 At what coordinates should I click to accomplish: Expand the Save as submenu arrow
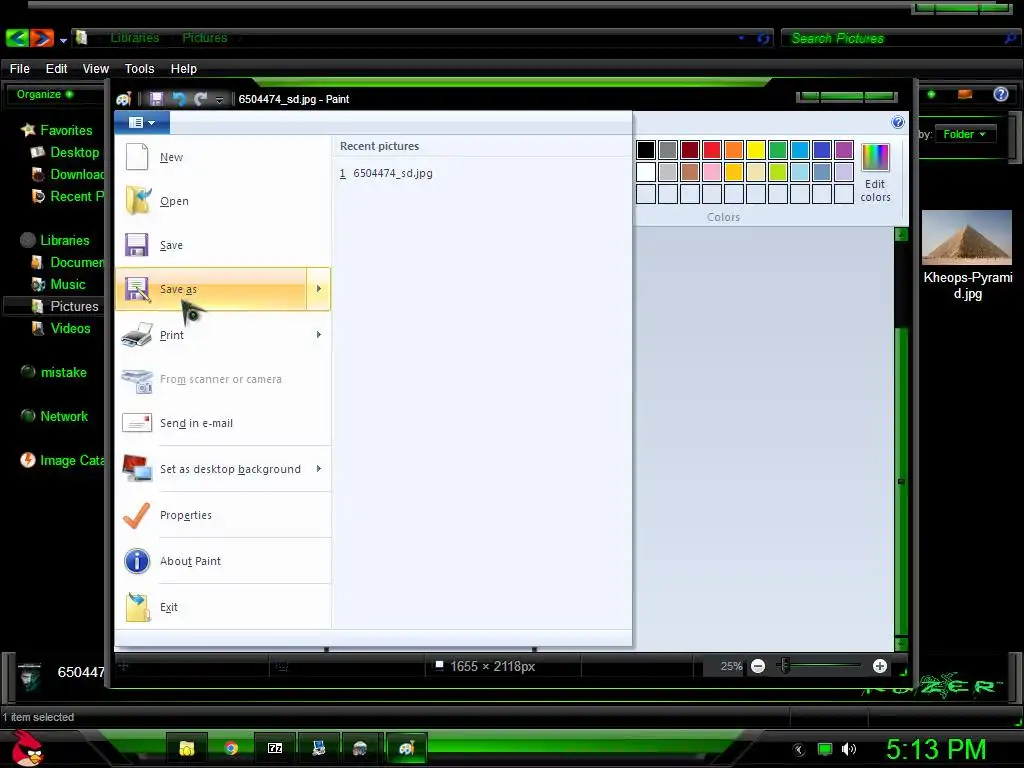319,289
